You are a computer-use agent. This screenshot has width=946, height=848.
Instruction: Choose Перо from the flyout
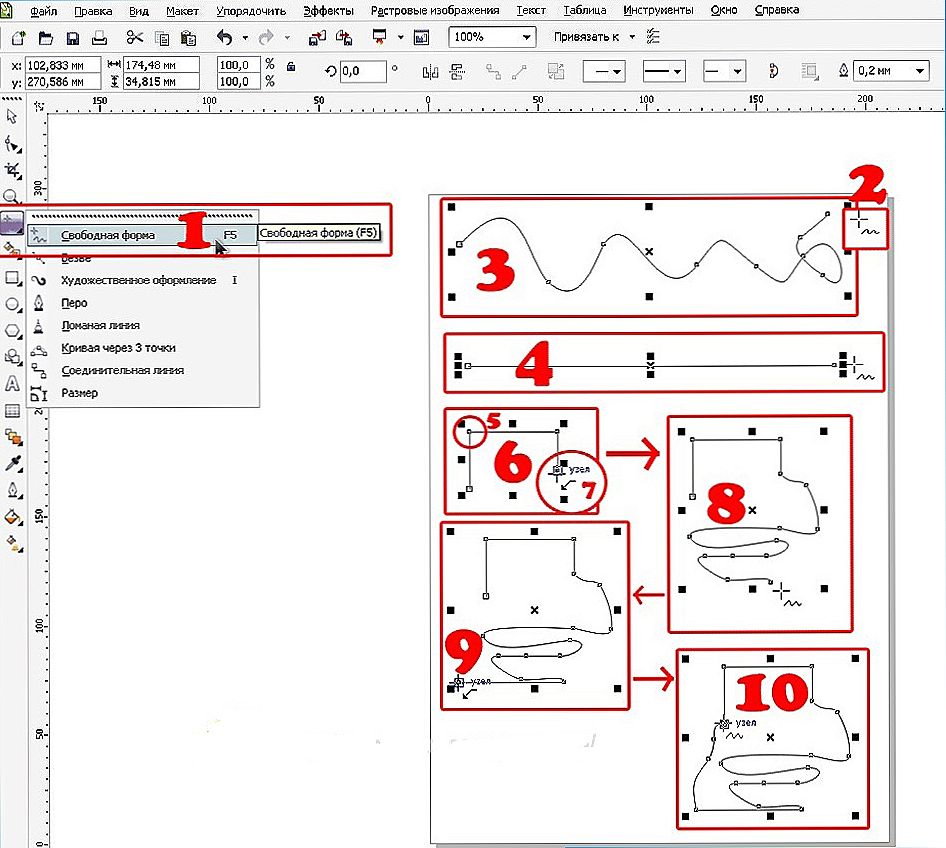click(142, 303)
